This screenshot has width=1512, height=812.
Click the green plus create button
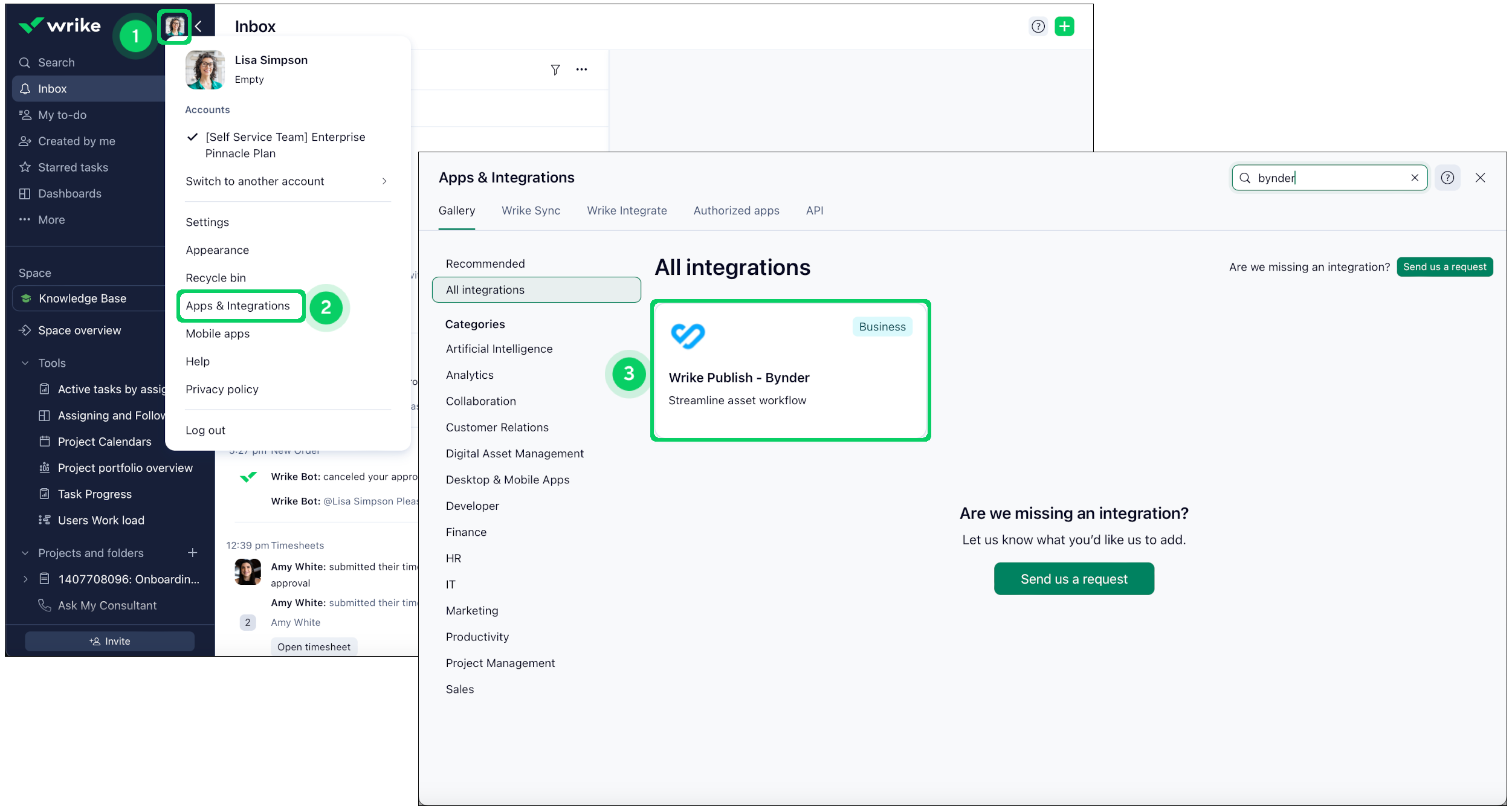pyautogui.click(x=1064, y=26)
